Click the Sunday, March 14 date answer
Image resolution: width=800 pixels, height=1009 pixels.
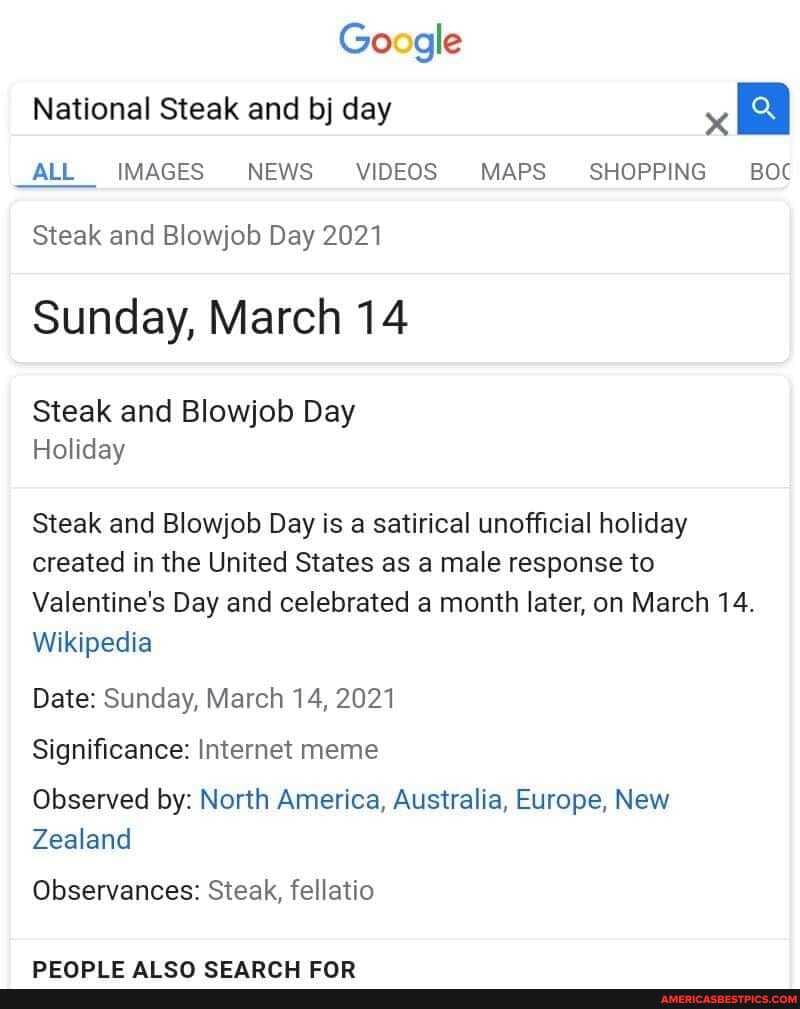[220, 318]
